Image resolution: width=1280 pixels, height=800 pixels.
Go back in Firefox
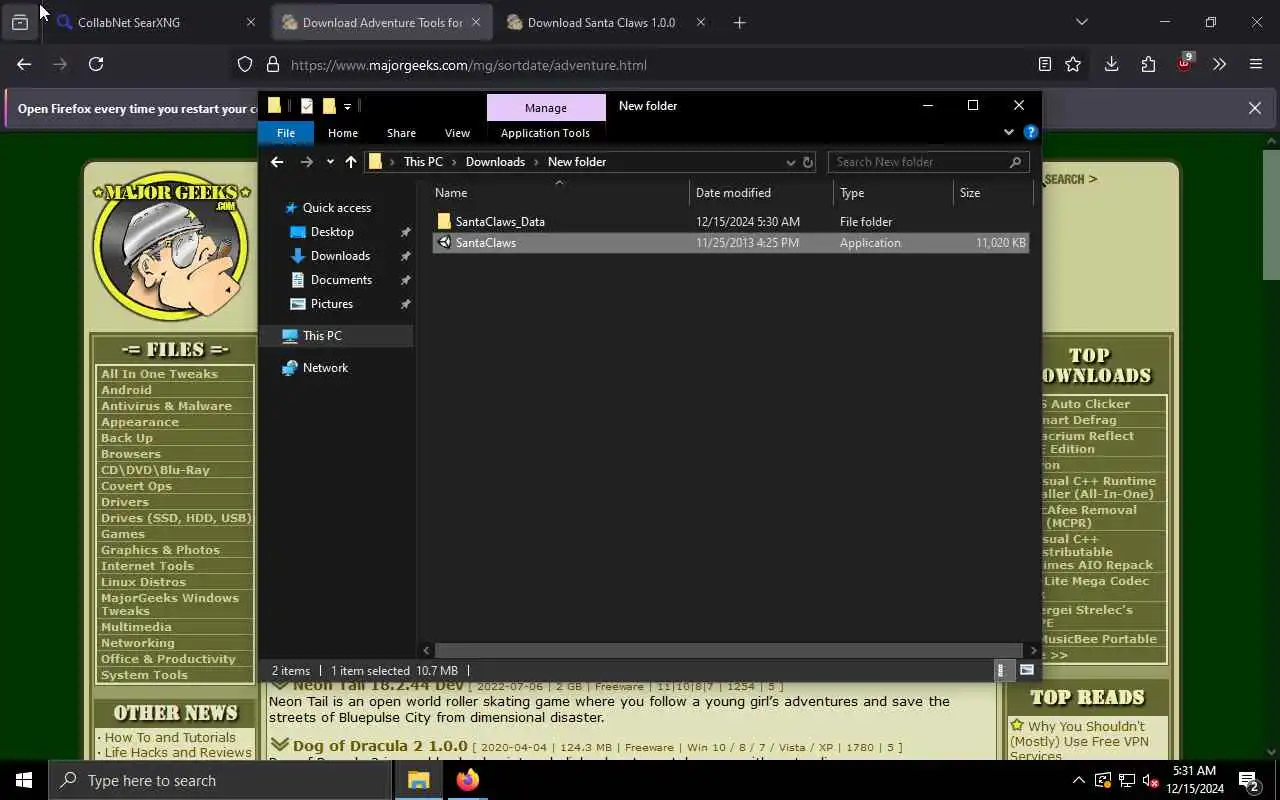tap(24, 64)
